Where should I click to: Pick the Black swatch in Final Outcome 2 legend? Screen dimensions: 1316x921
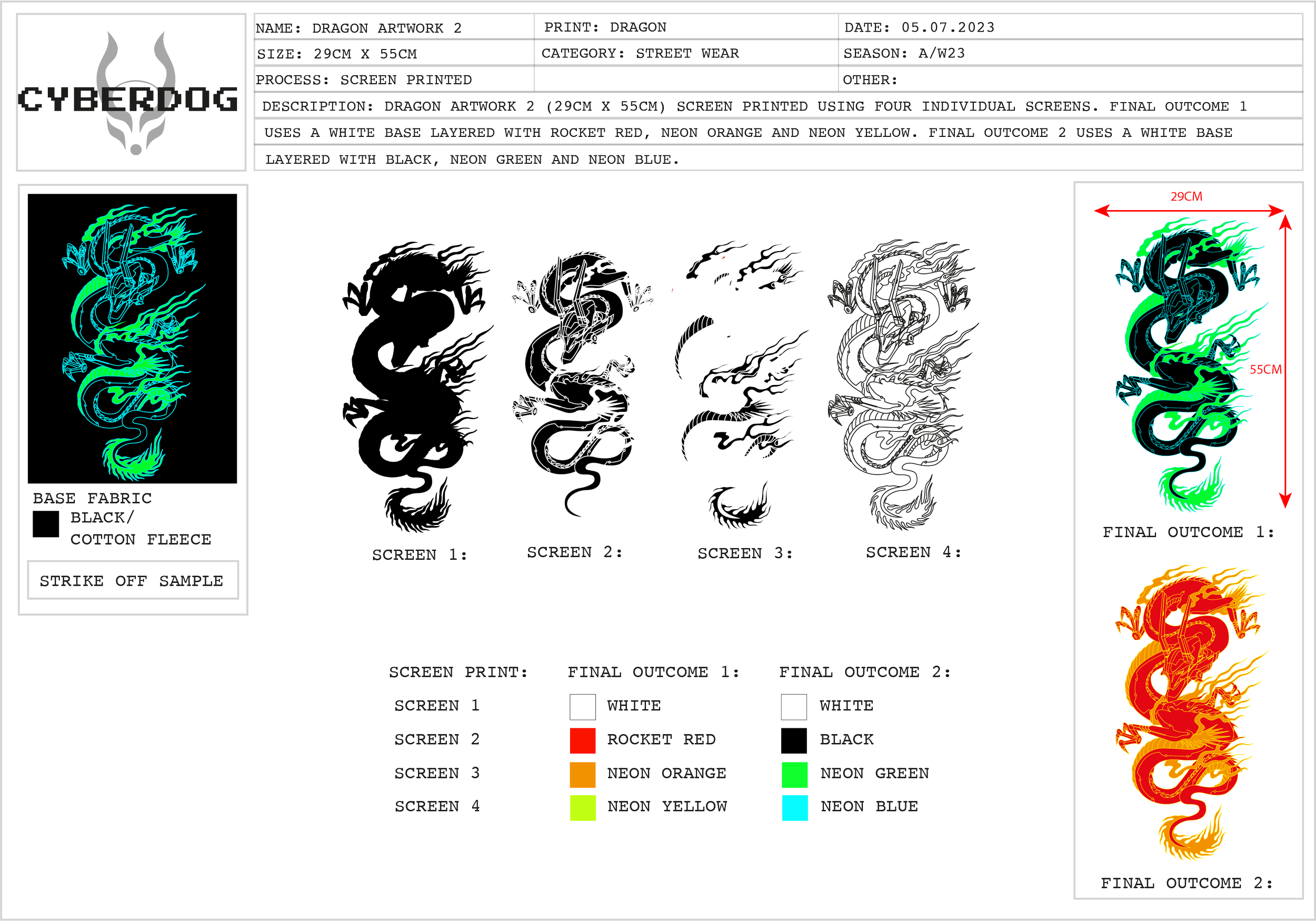tap(794, 740)
